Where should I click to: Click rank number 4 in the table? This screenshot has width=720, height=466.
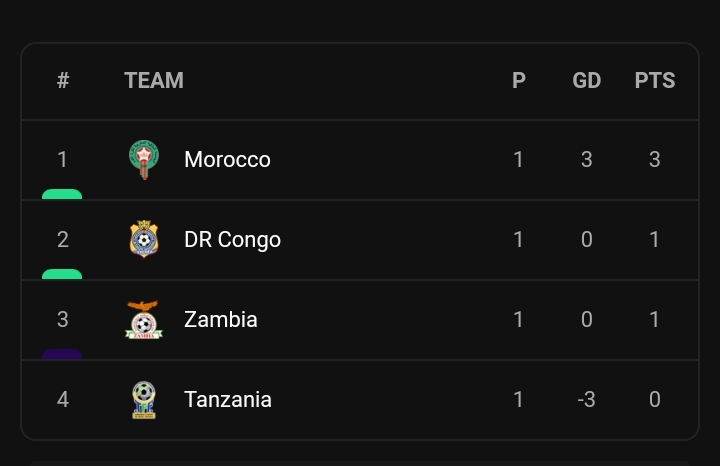(x=63, y=400)
